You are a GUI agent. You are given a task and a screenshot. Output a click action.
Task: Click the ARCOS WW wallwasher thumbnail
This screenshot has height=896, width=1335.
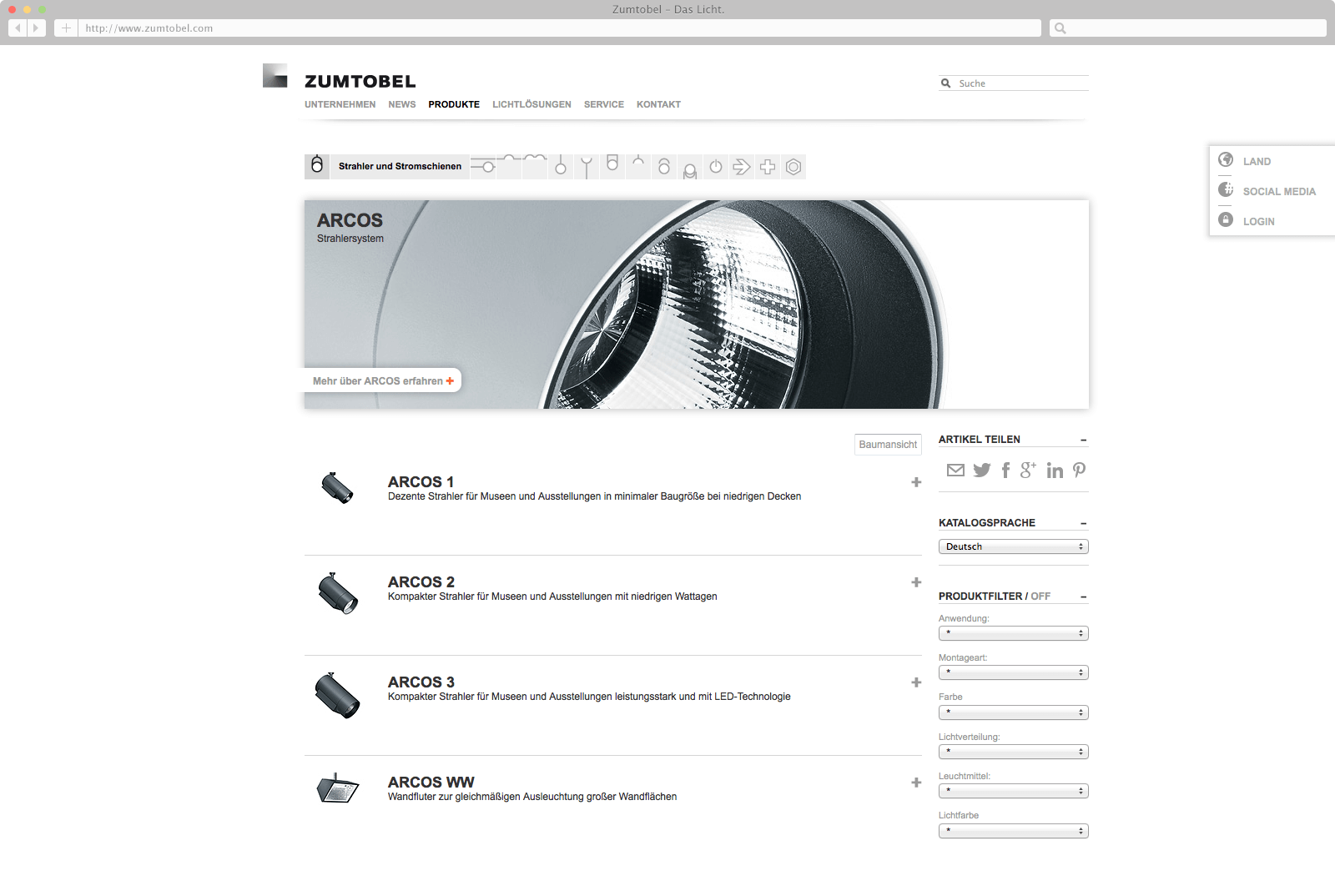pyautogui.click(x=338, y=788)
